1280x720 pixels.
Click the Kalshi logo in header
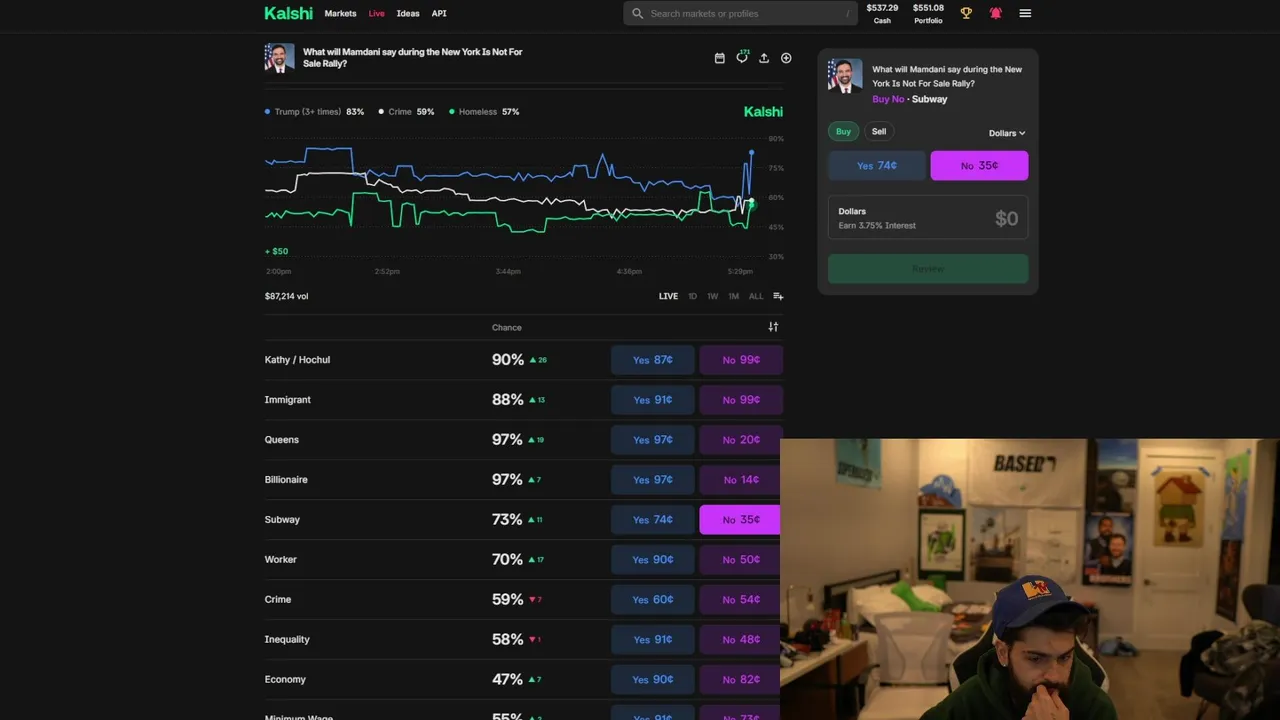[x=288, y=13]
